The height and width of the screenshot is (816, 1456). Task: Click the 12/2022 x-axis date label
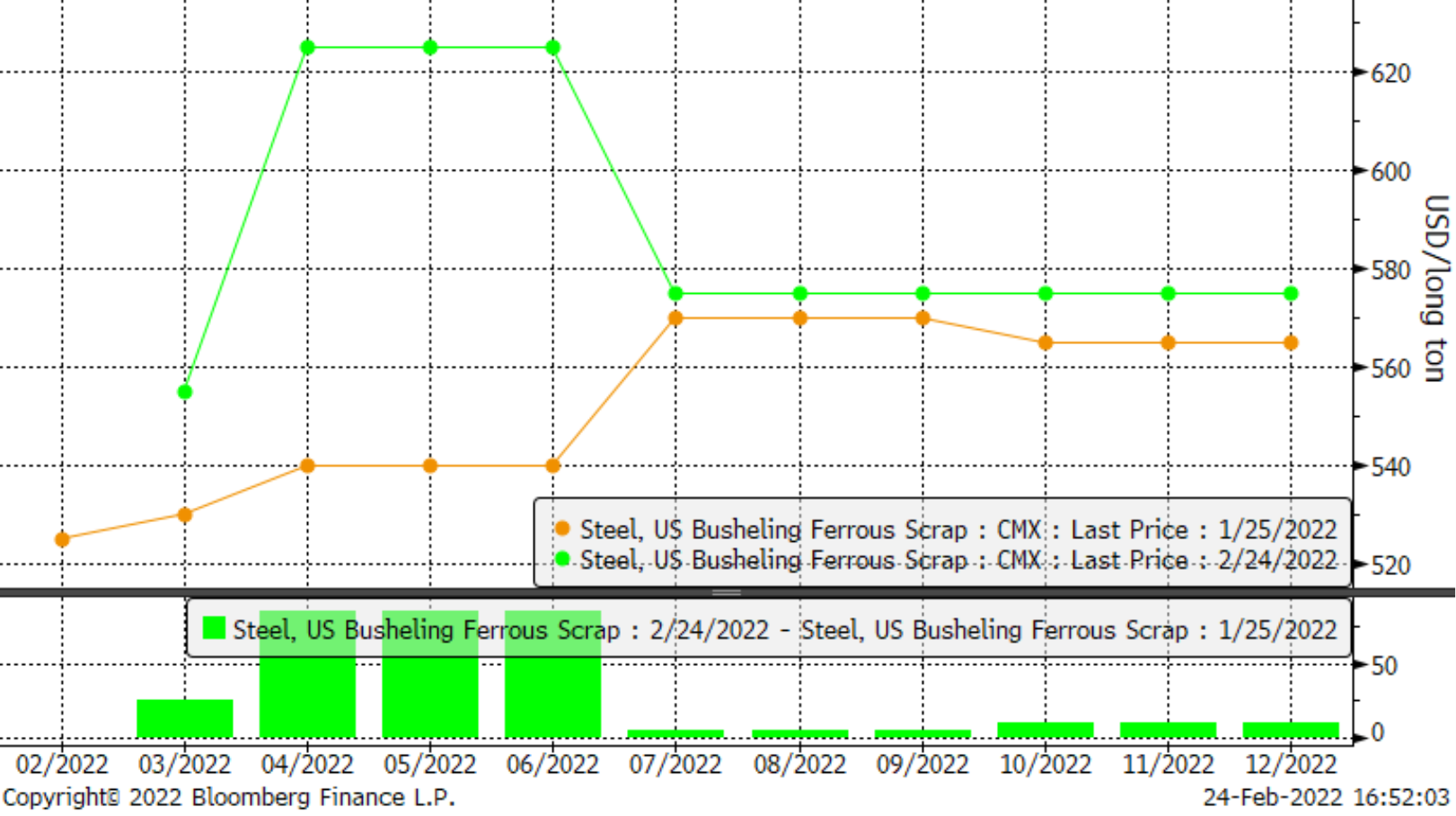[x=1291, y=764]
